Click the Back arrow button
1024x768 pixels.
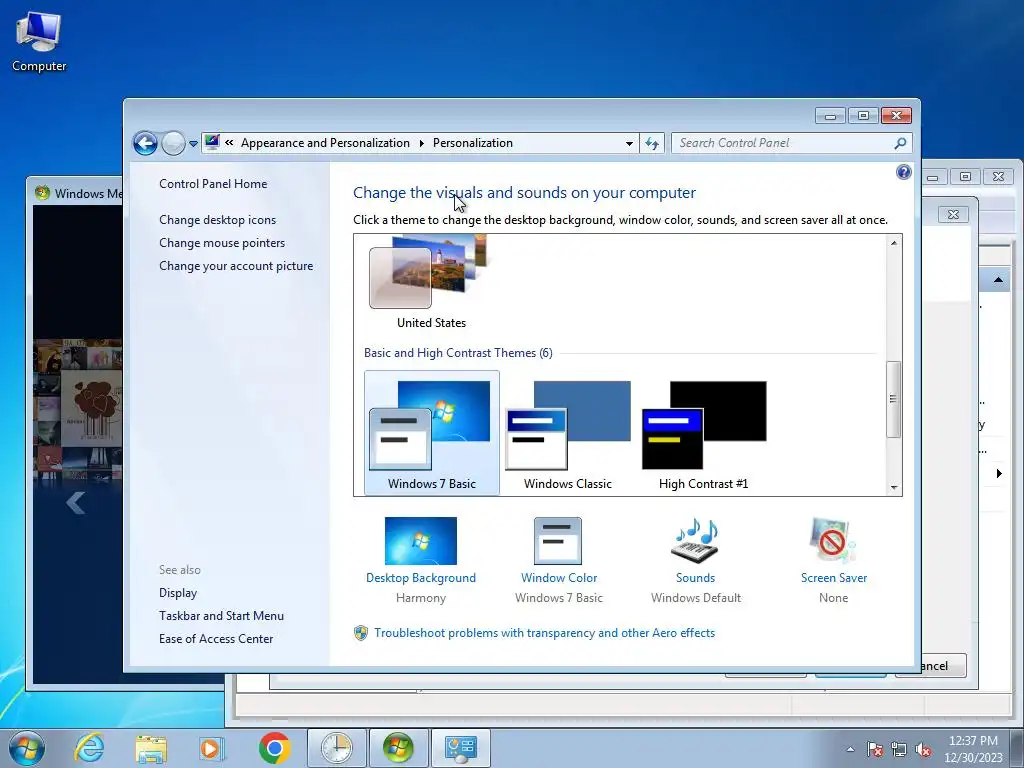coord(145,143)
